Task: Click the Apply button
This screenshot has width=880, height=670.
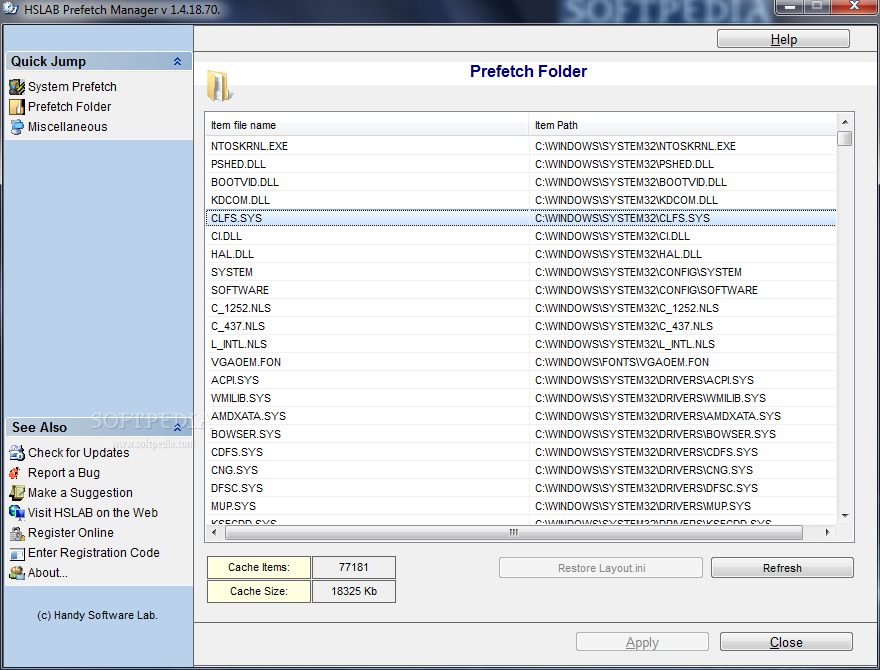Action: click(x=642, y=642)
